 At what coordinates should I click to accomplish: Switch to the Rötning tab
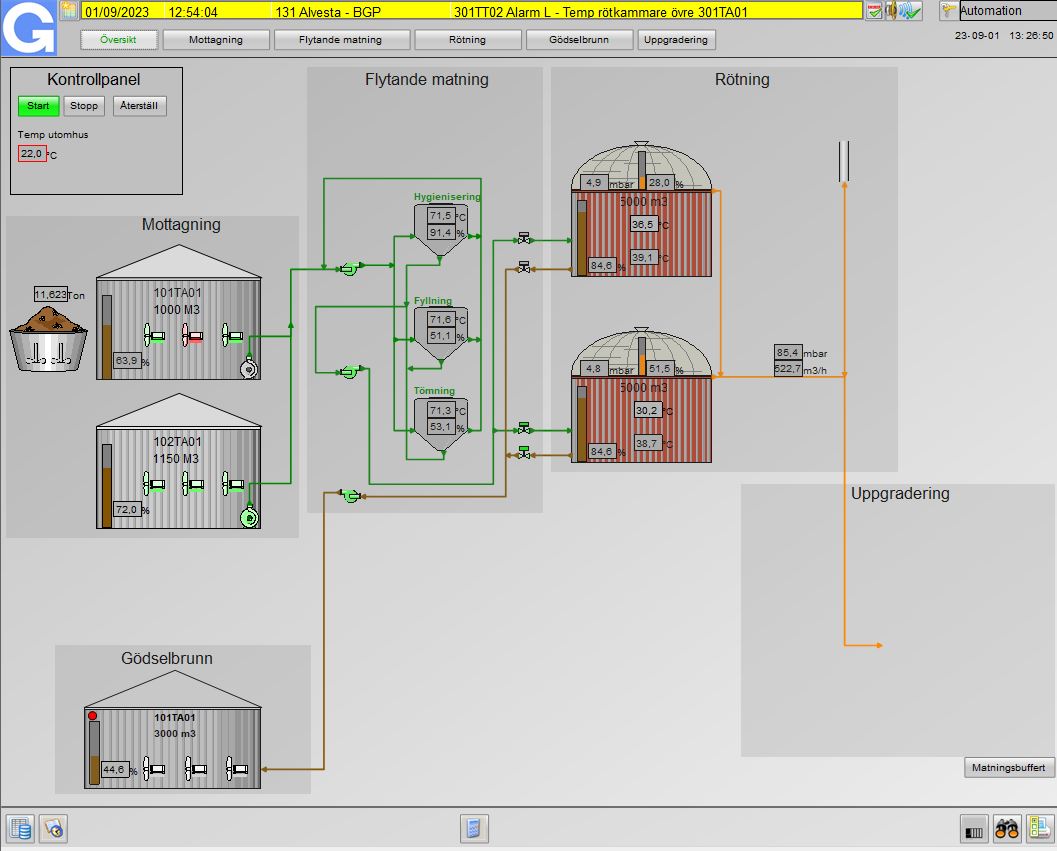pos(468,40)
